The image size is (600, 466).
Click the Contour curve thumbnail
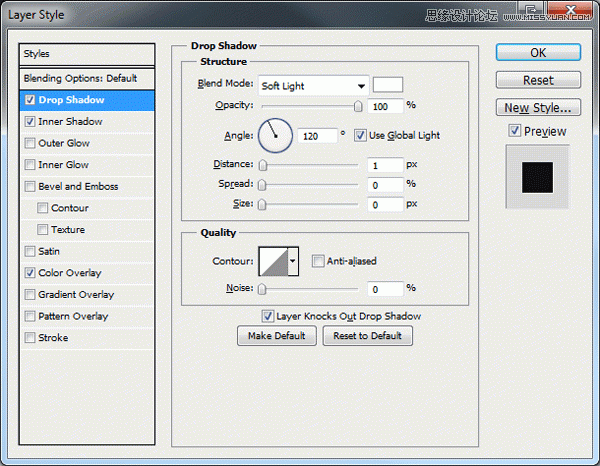(x=272, y=262)
